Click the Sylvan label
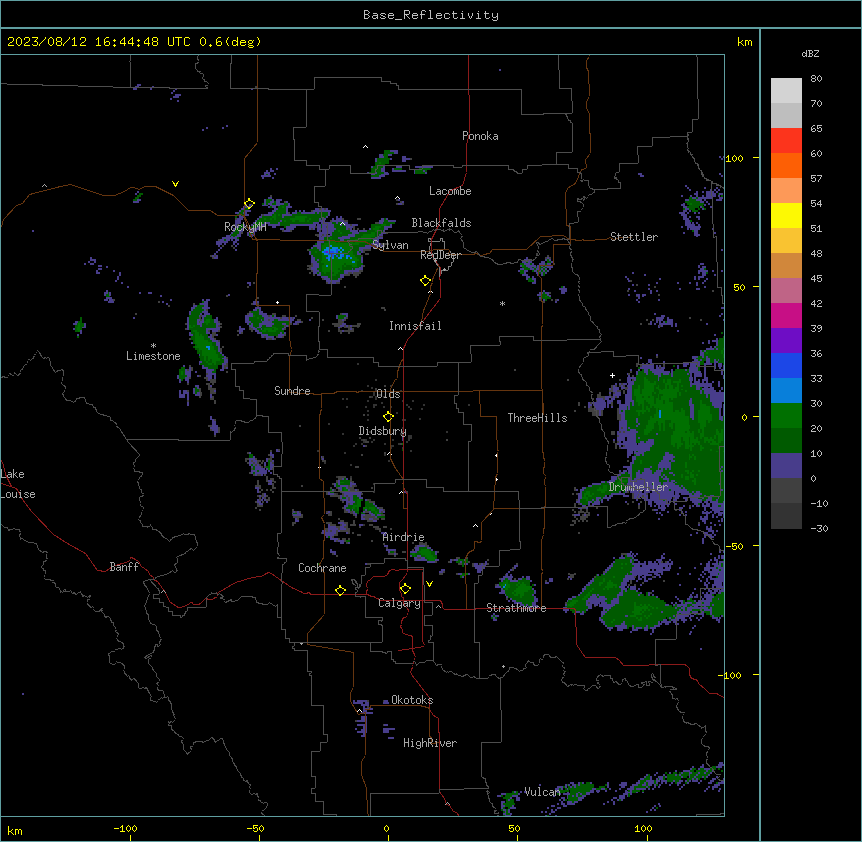 click(390, 245)
